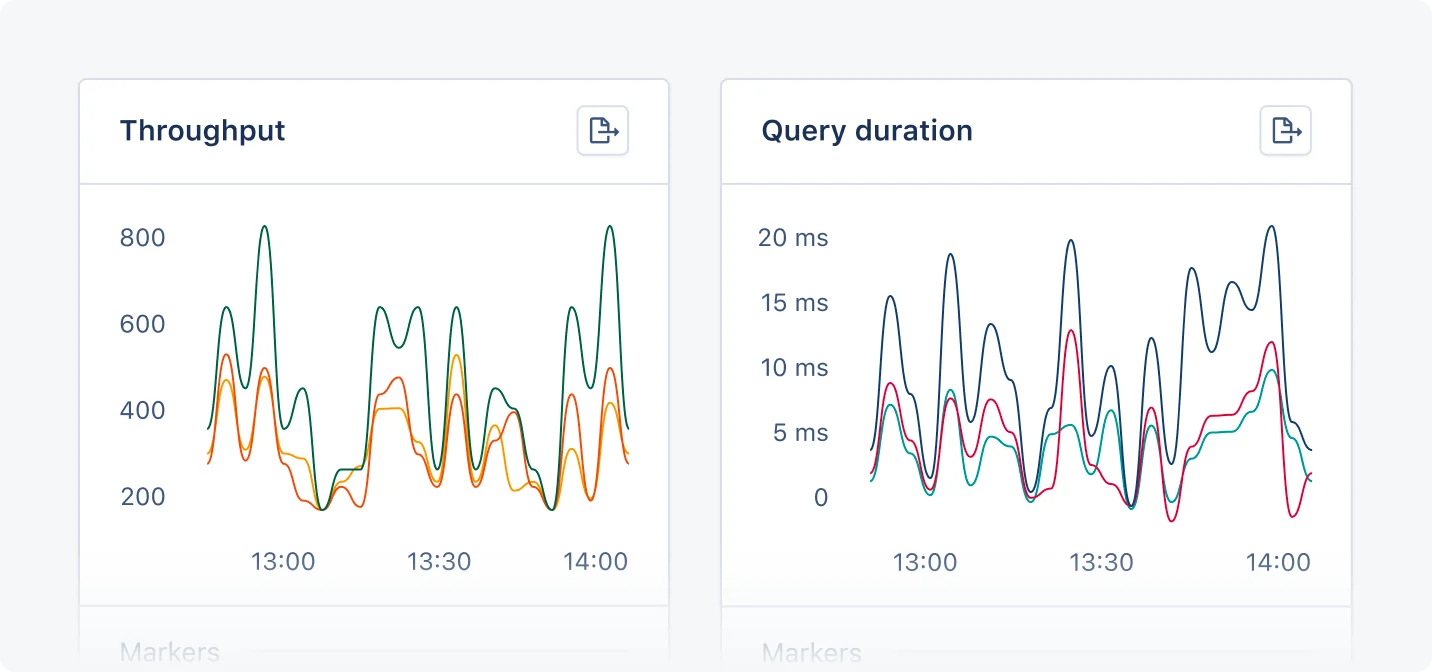This screenshot has width=1432, height=672.
Task: Click the 15 ms axis label
Action: [795, 303]
